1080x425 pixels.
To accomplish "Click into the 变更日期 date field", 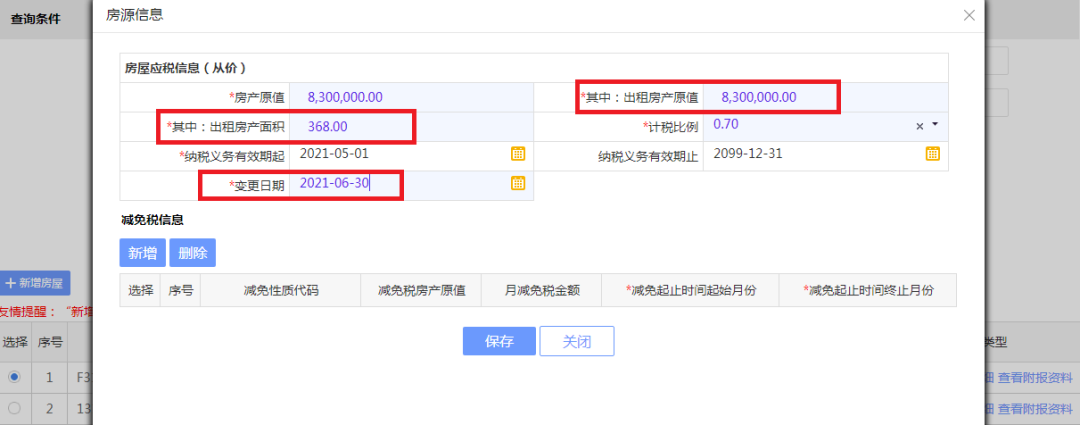I will pyautogui.click(x=399, y=183).
